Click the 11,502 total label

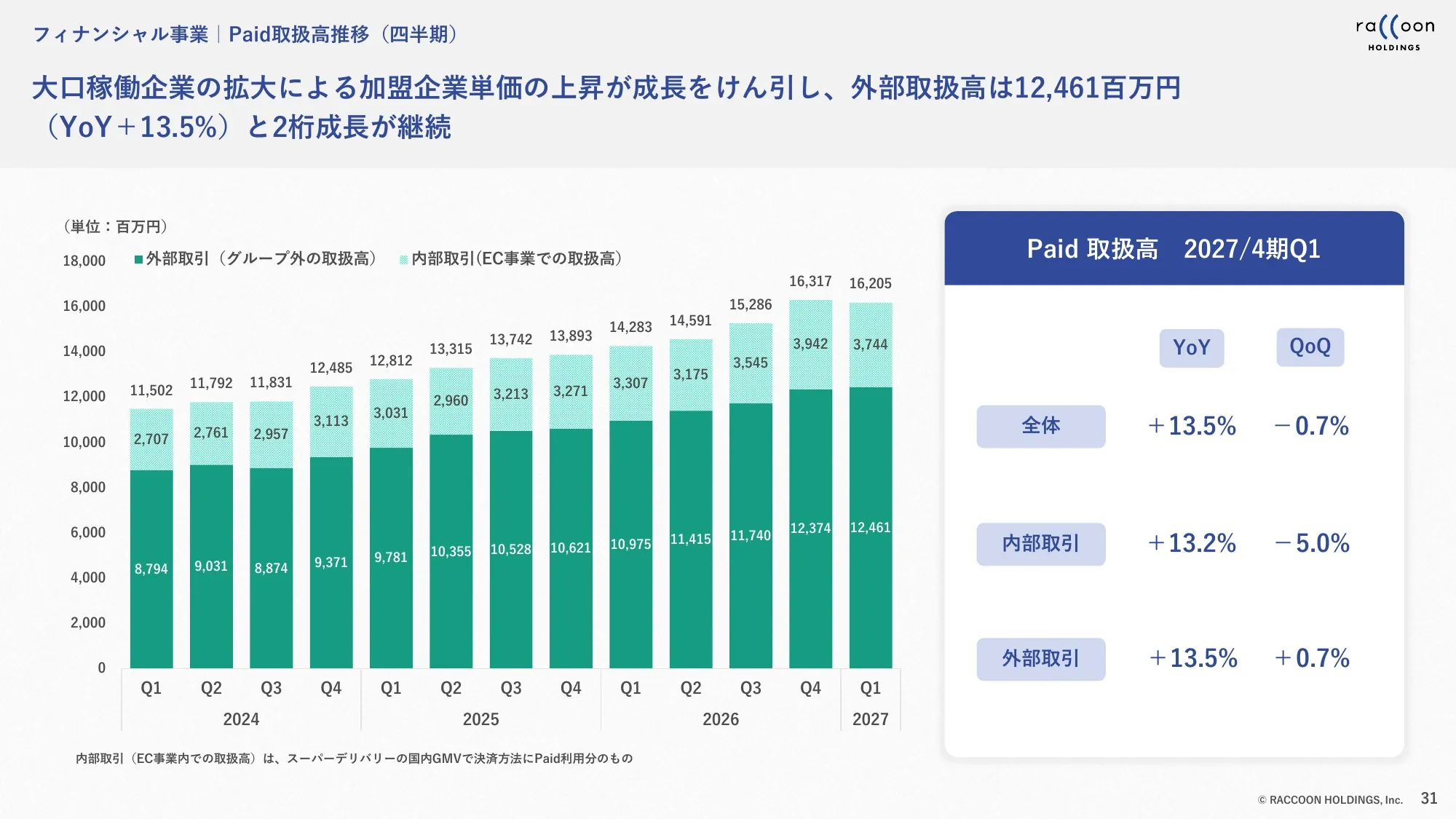[x=151, y=391]
